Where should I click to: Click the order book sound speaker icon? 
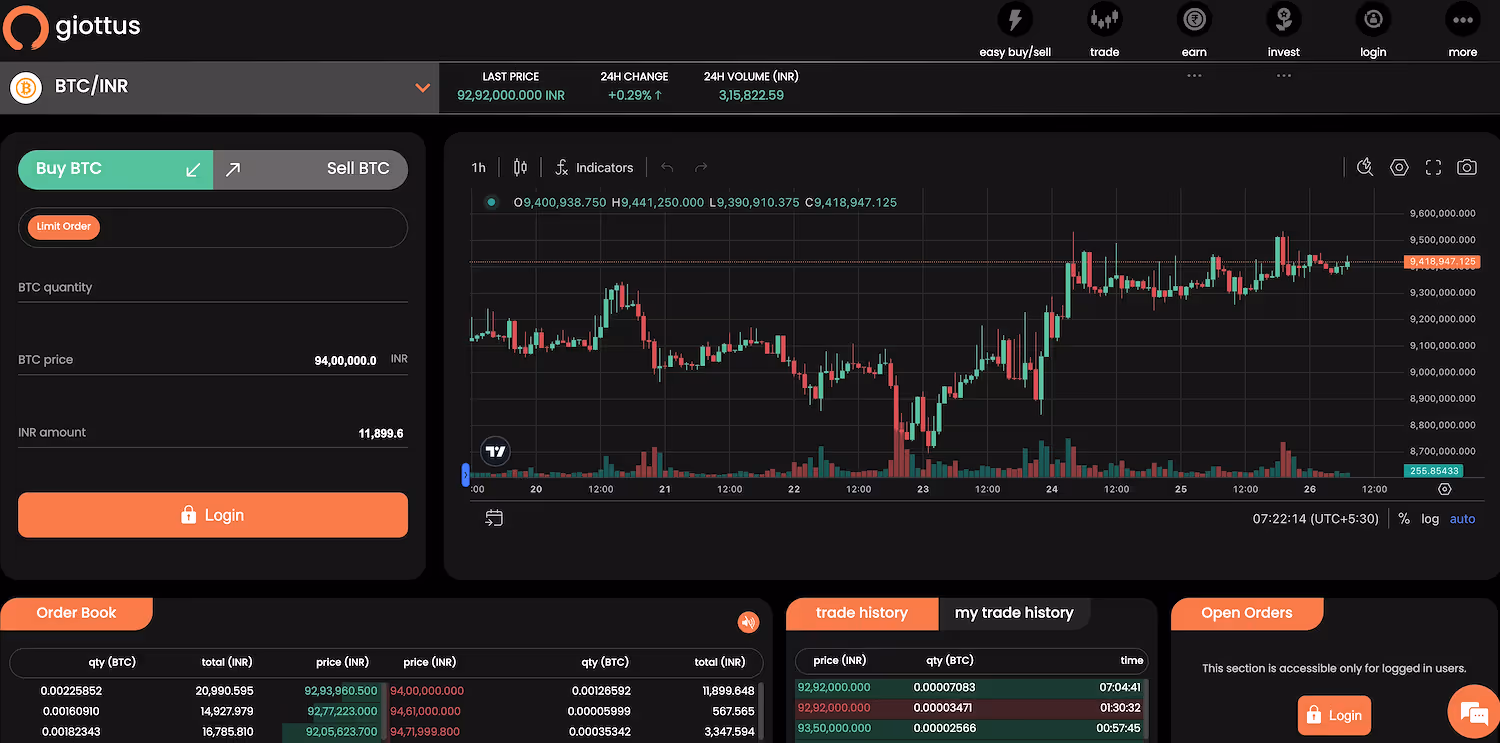pyautogui.click(x=748, y=622)
